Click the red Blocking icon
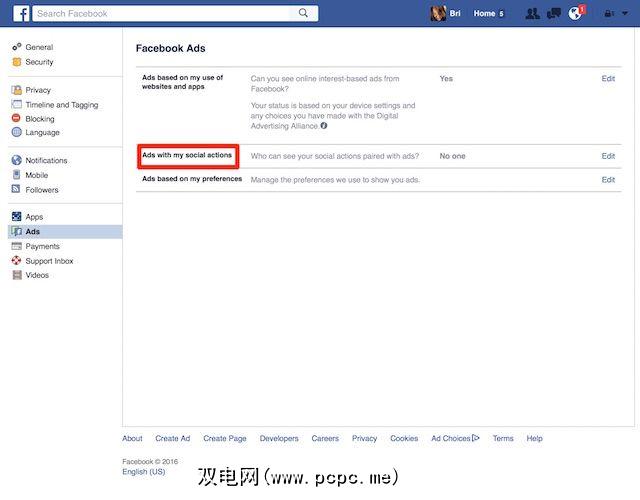Screen dimensions: 640x500 point(16,118)
